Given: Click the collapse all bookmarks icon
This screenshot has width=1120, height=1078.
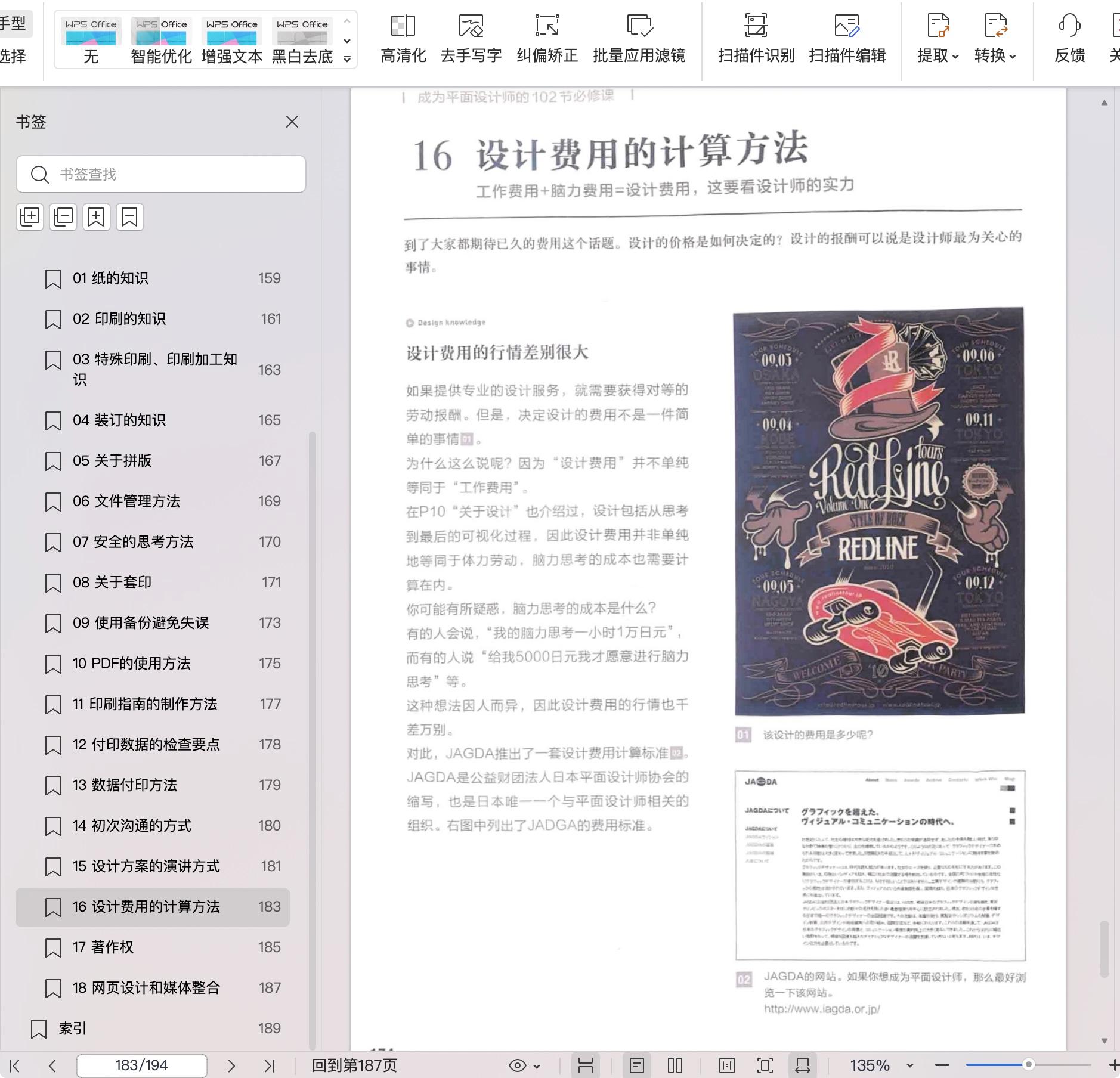Looking at the screenshot, I should click(63, 217).
